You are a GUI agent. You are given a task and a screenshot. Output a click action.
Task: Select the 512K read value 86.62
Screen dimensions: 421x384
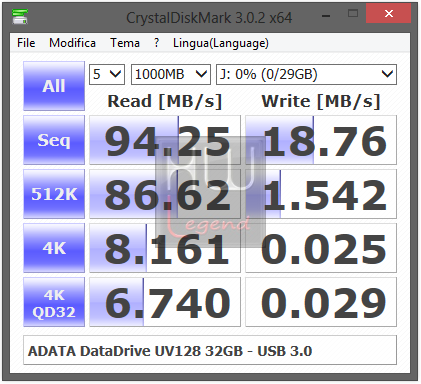pyautogui.click(x=165, y=194)
